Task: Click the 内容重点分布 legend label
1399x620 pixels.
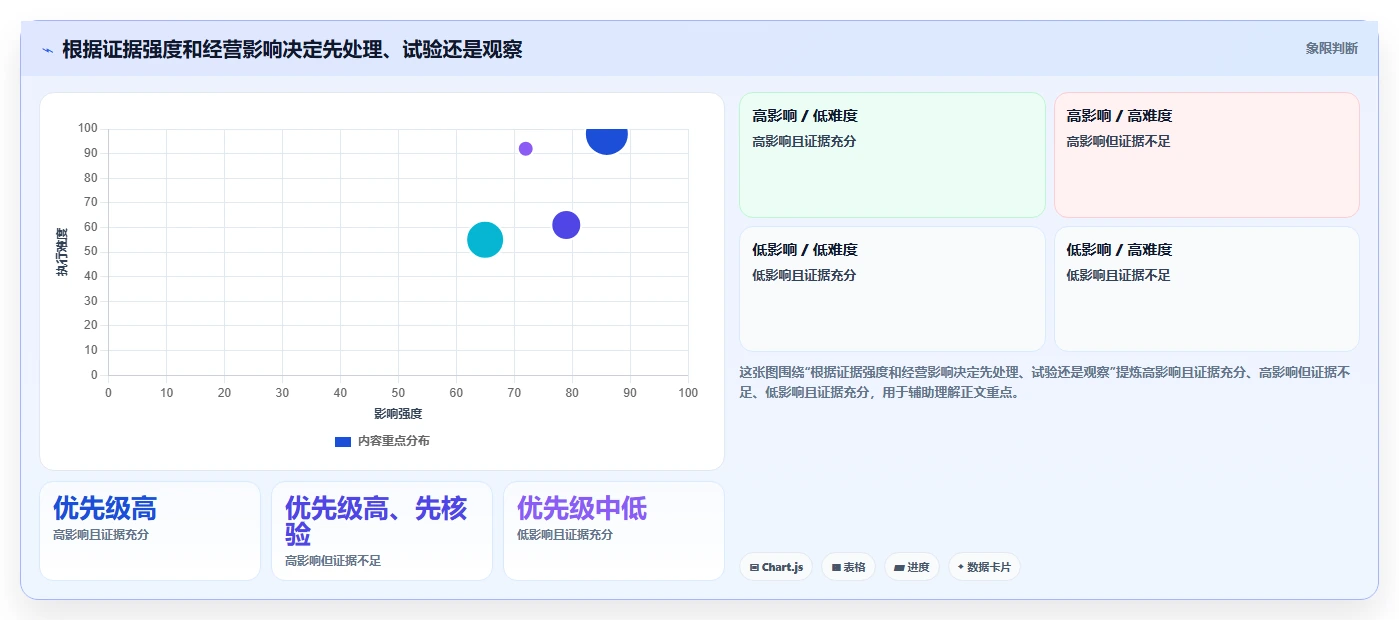Action: coord(394,441)
